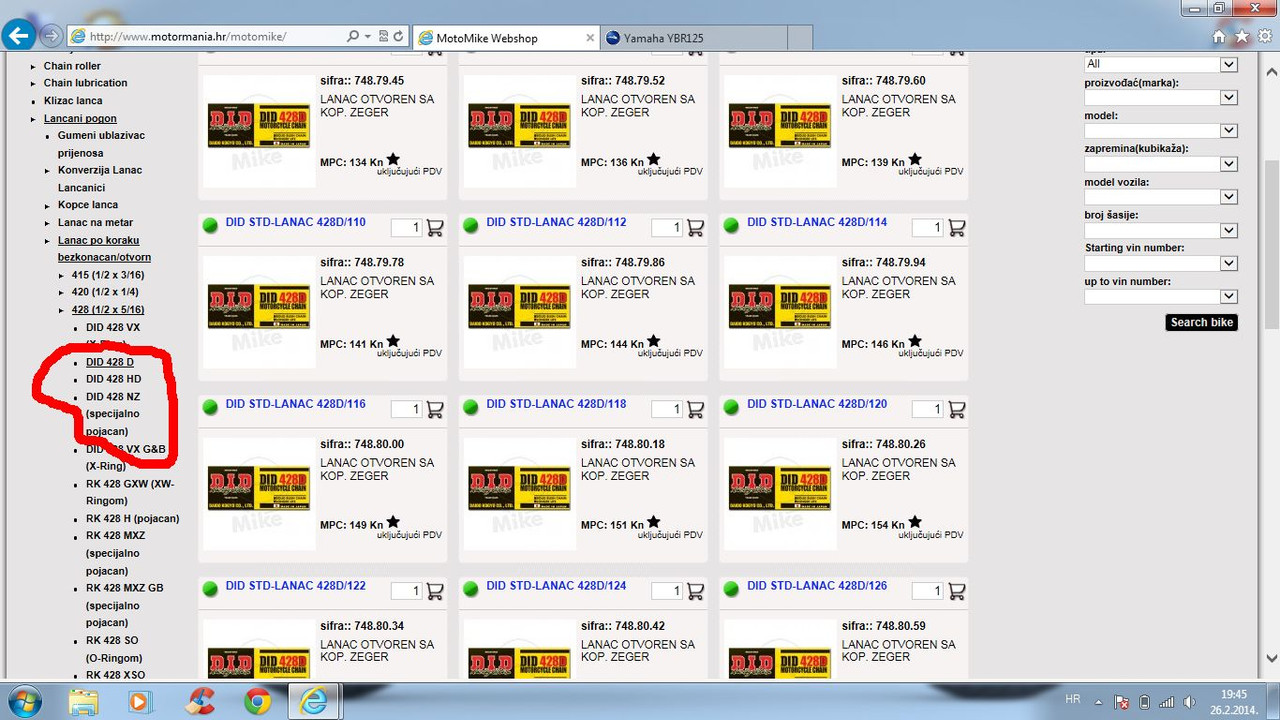This screenshot has height=720, width=1280.
Task: Open File Explorer from taskbar
Action: [x=83, y=702]
